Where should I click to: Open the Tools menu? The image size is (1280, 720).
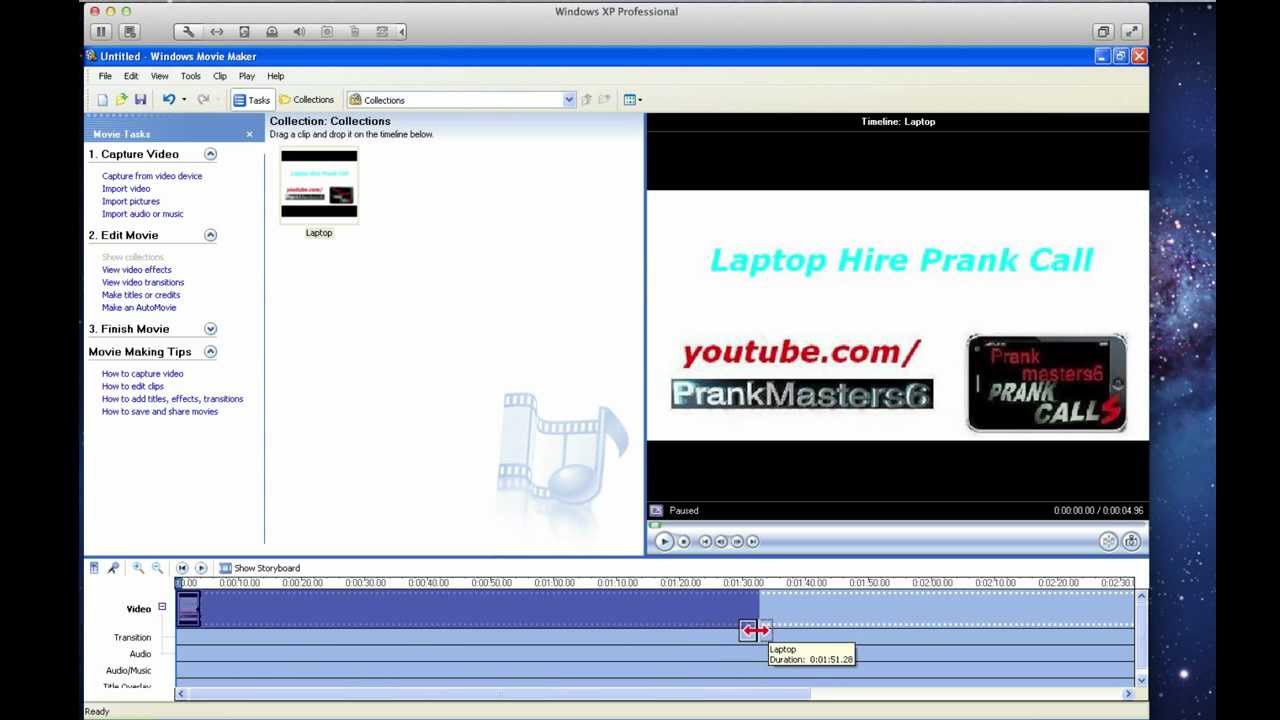[x=190, y=76]
